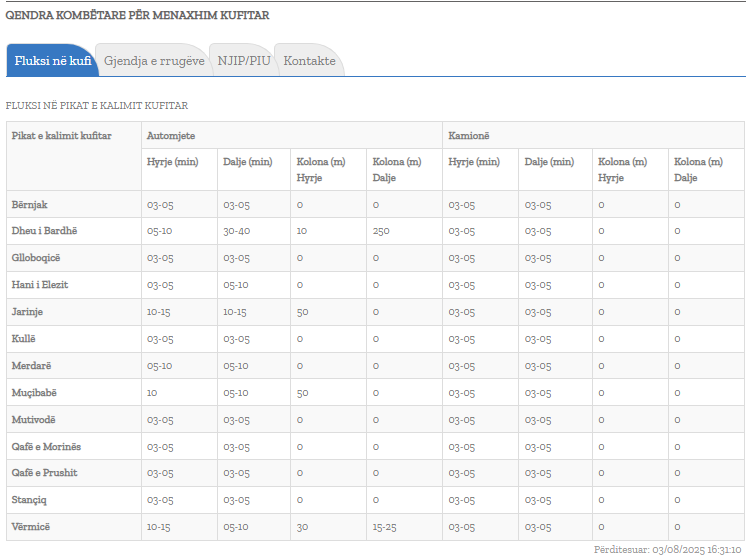
Task: Select the Kullë row name
Action: pos(23,339)
